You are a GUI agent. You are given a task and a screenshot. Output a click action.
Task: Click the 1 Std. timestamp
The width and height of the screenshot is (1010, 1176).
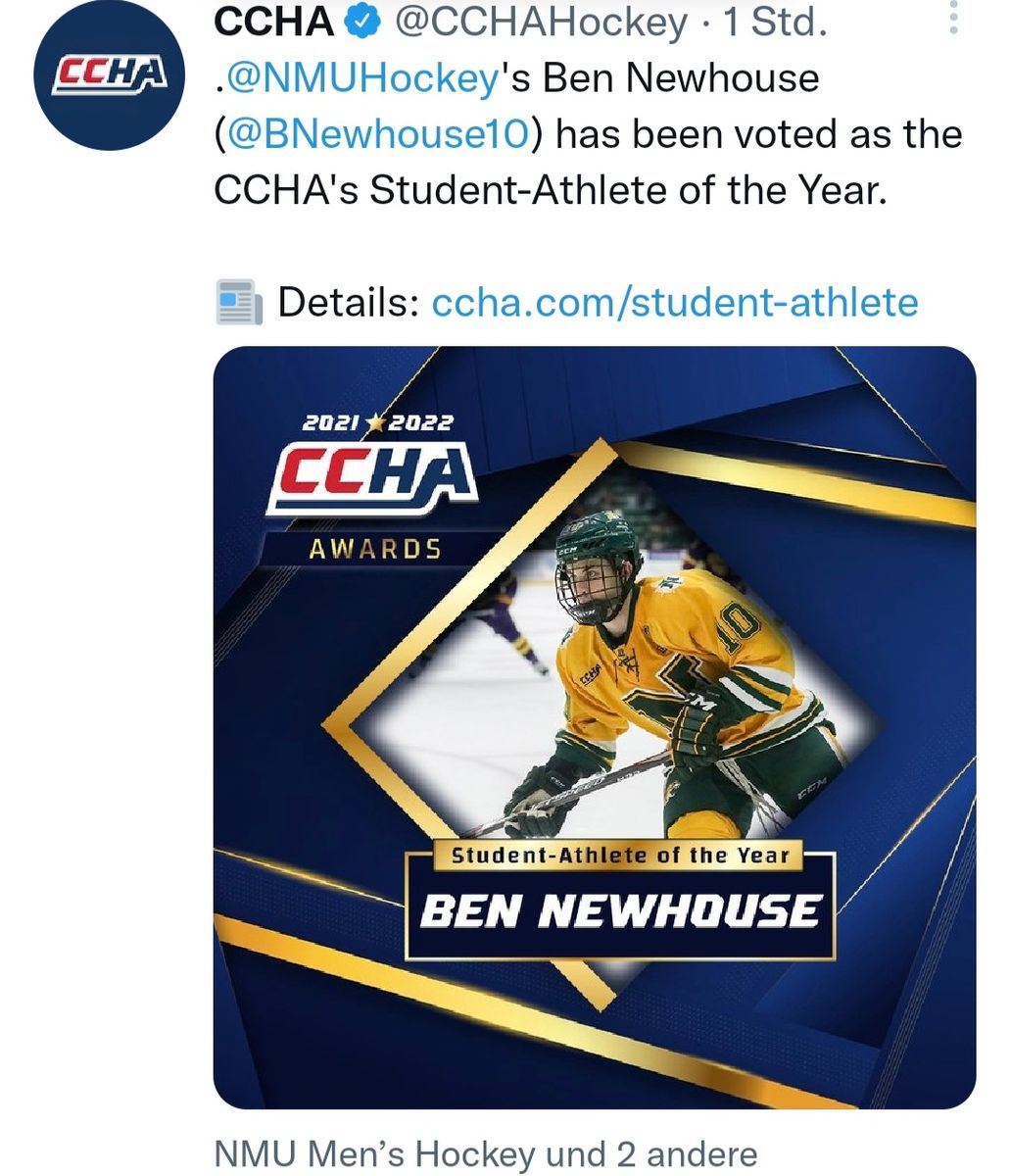coord(775,23)
